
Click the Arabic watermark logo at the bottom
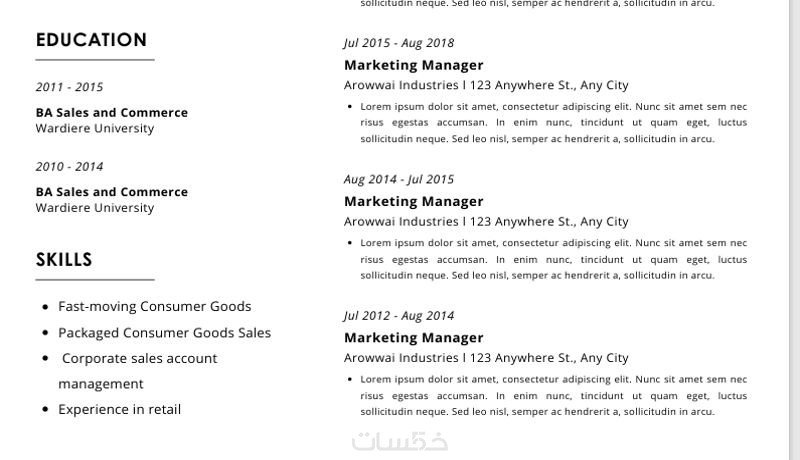click(399, 442)
